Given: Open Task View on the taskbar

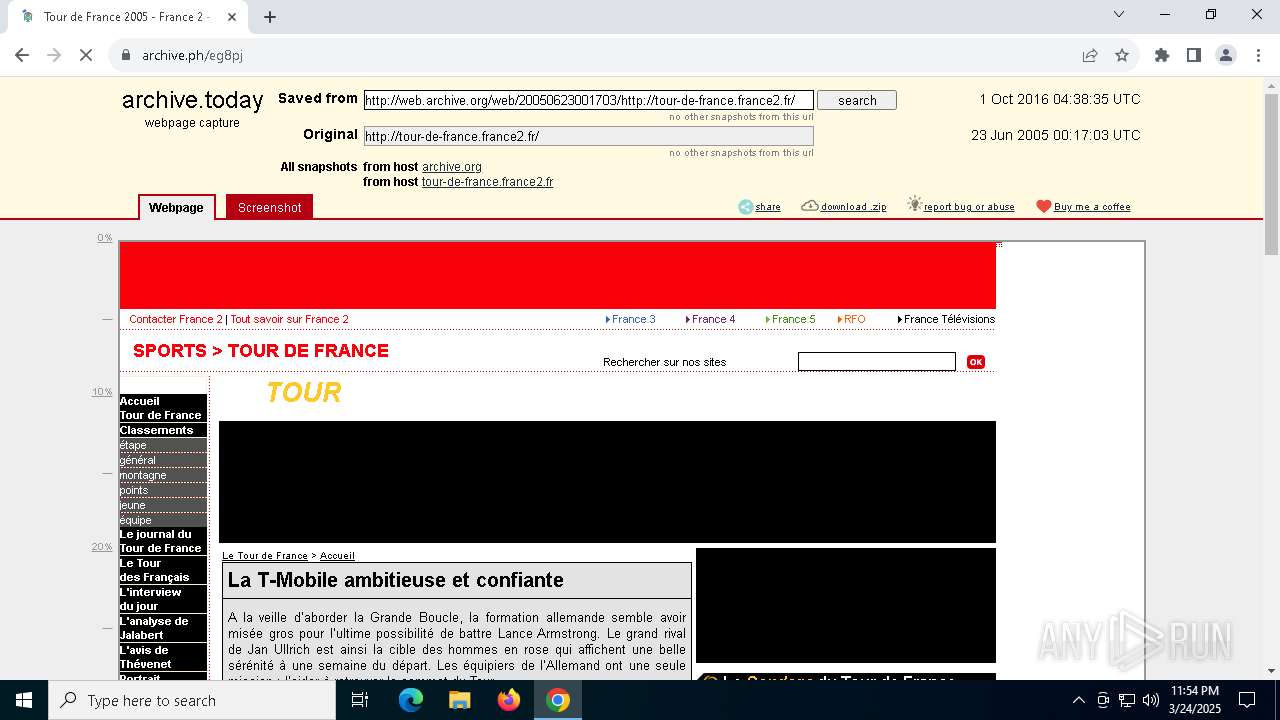Looking at the screenshot, I should [360, 700].
